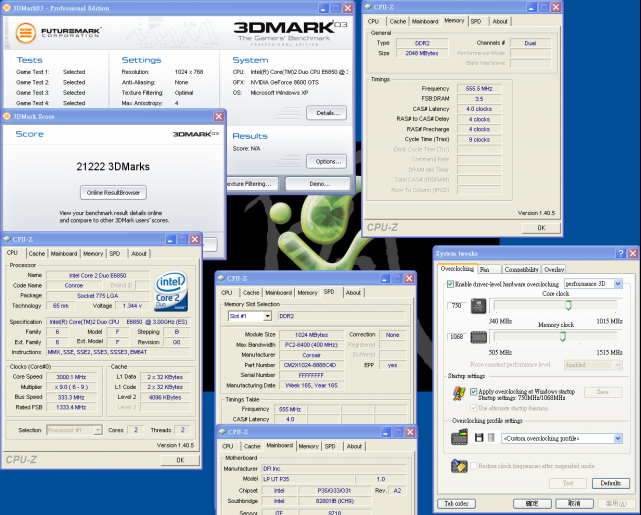Click the DDR2 slot type field in SPD window
Viewport: 641px width, 515px height.
[x=342, y=316]
